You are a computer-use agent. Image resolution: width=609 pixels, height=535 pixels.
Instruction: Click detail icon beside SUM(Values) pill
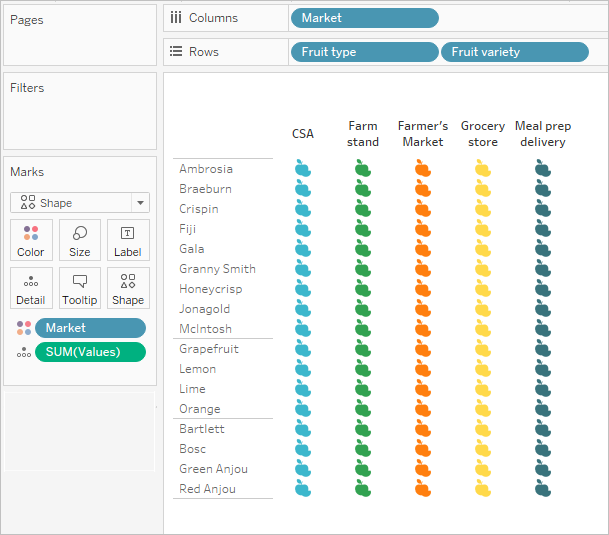tap(24, 352)
